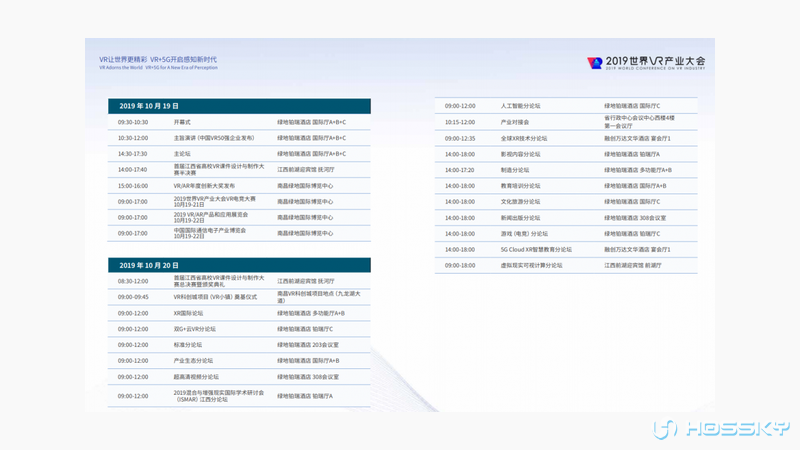Select '中国国际通信电子产业博览会' event
This screenshot has width=800, height=450.
tap(210, 231)
